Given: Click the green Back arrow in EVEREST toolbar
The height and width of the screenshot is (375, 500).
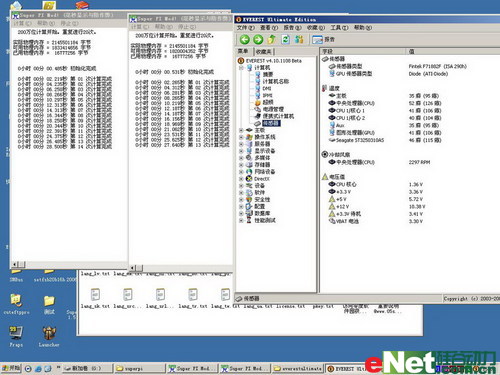Looking at the screenshot, I should [245, 40].
